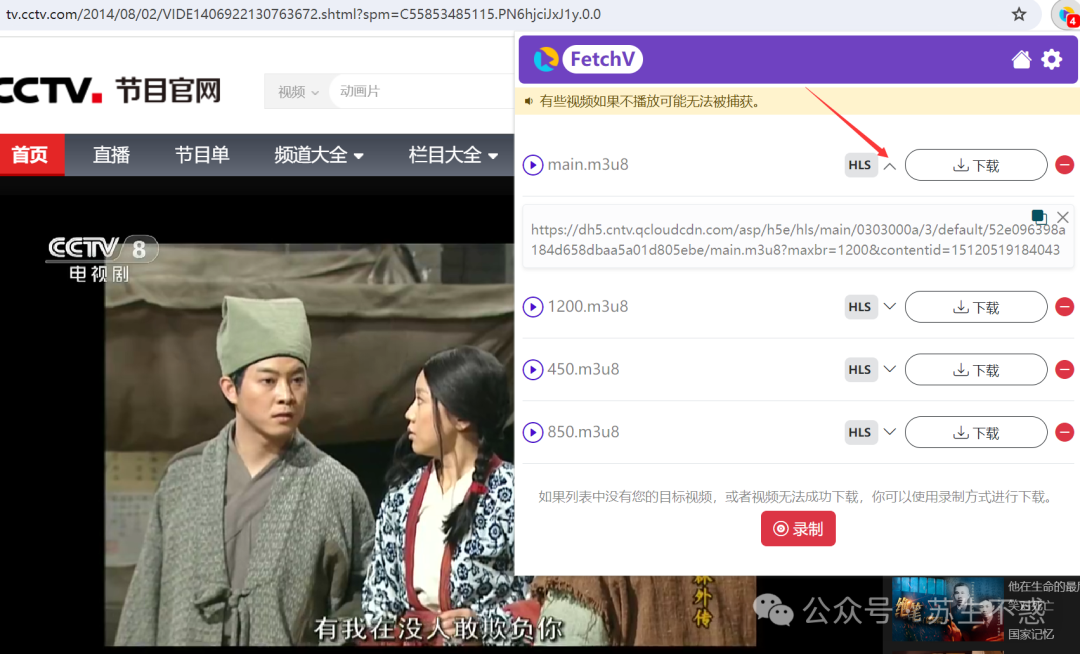The image size is (1080, 654).
Task: Expand the 频道大全 menu
Action: tap(319, 155)
